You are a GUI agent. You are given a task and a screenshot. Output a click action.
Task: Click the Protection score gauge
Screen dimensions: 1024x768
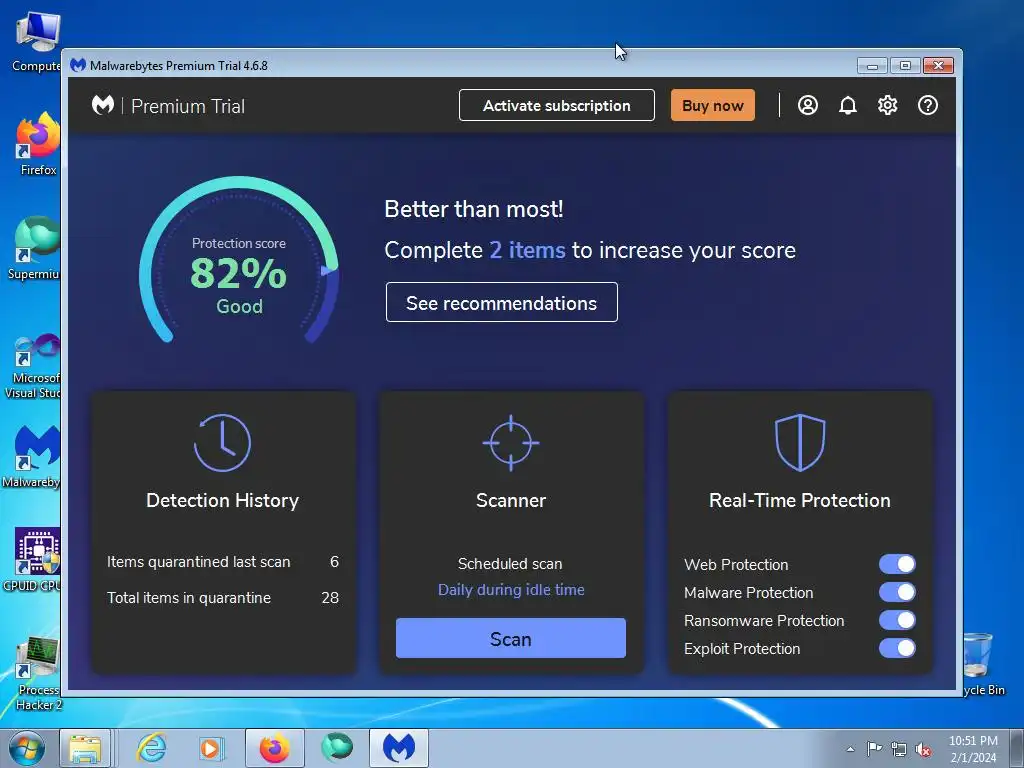[238, 261]
